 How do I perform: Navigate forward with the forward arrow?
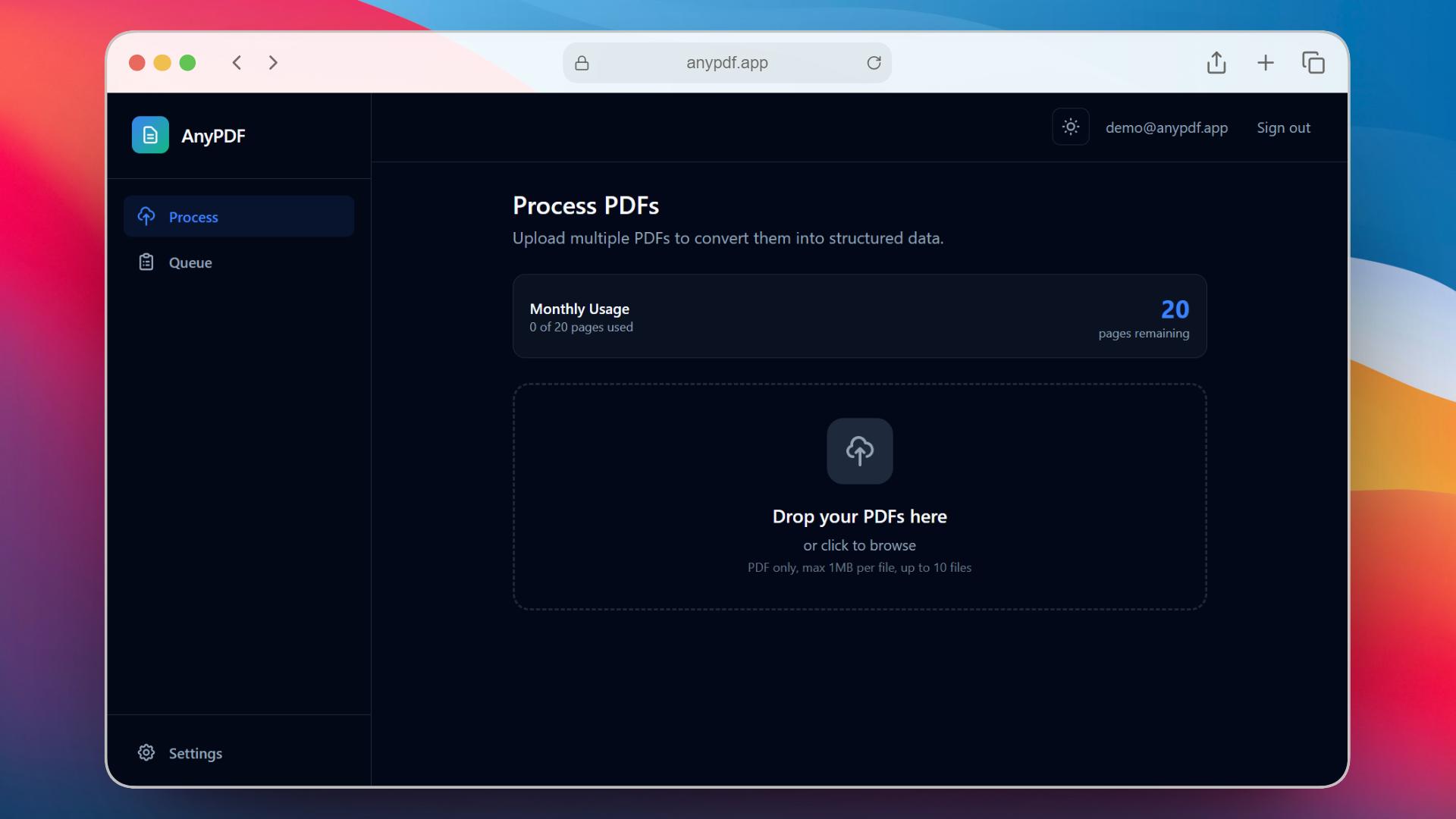(273, 63)
